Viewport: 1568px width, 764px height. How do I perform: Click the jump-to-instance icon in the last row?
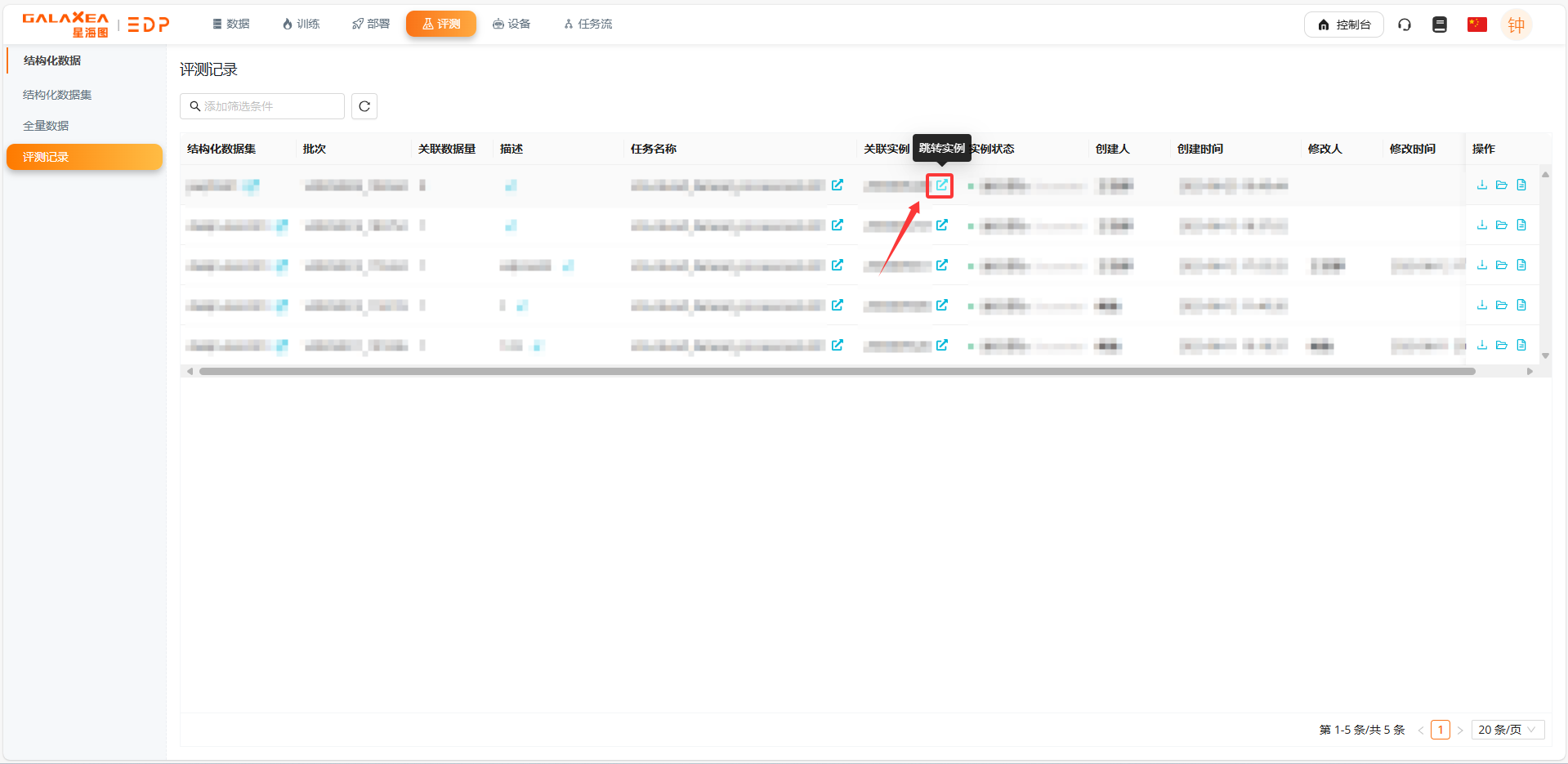(x=941, y=346)
